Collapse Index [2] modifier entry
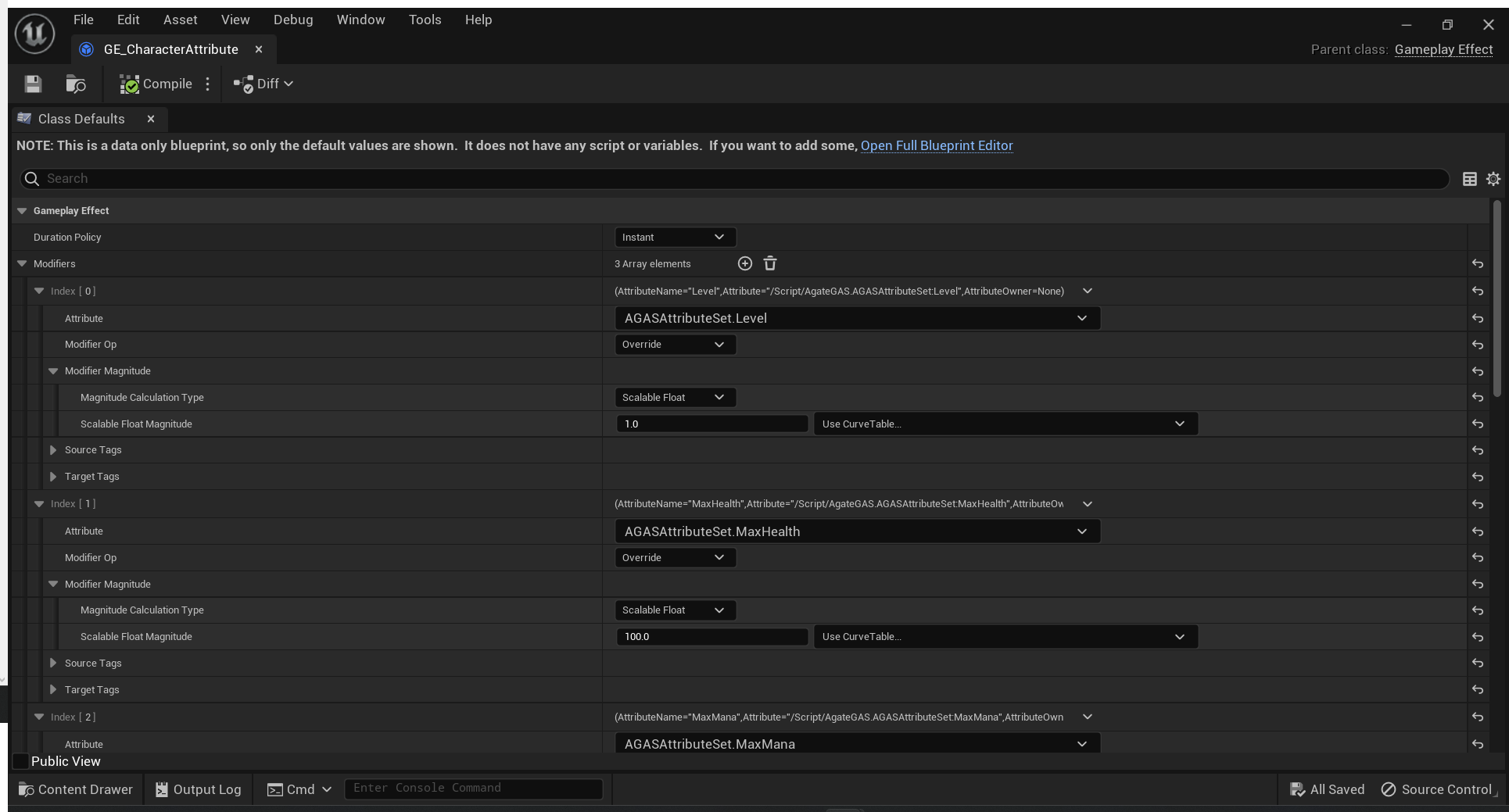The width and height of the screenshot is (1509, 812). [x=39, y=717]
